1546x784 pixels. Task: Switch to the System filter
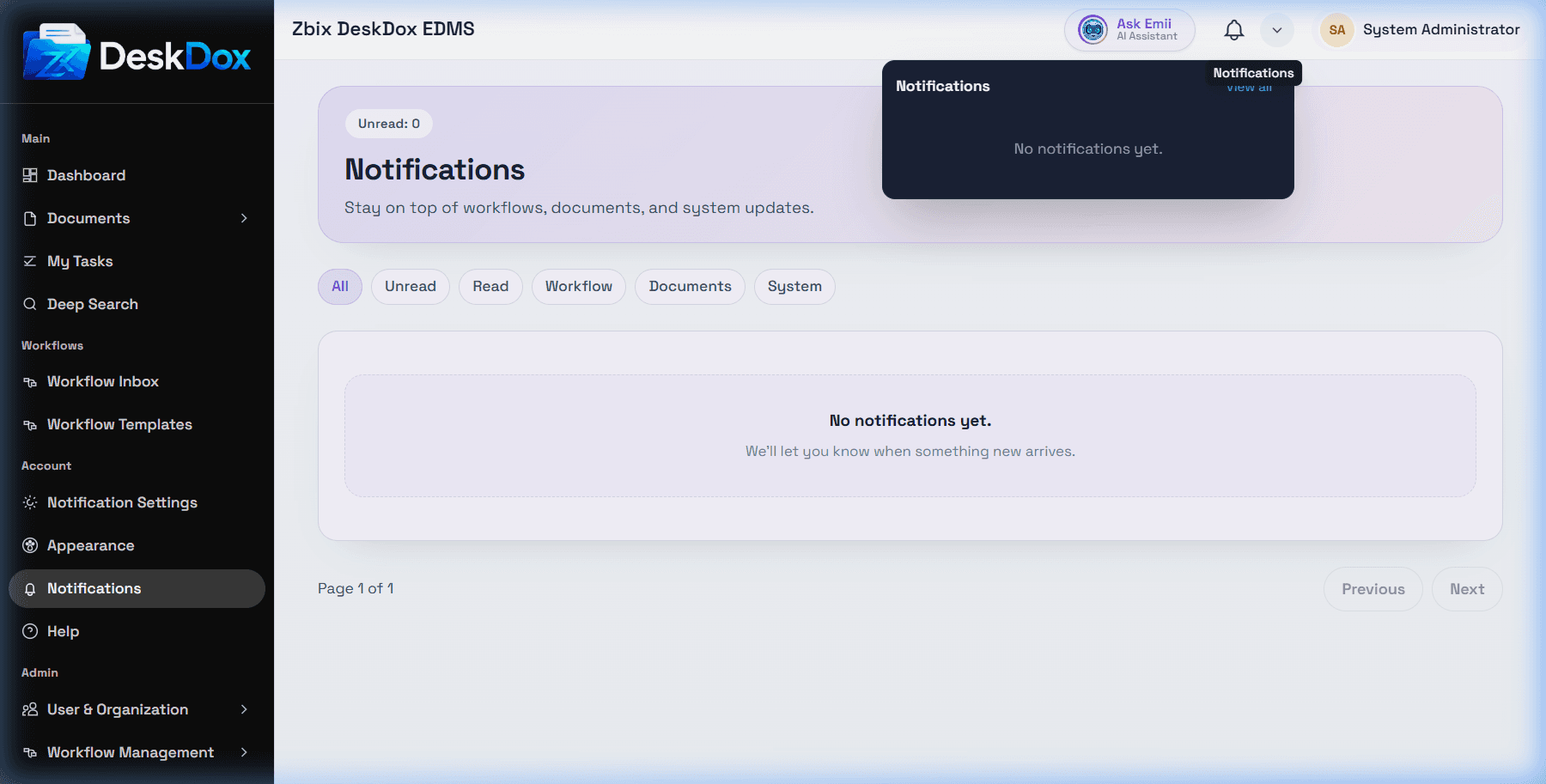(x=794, y=287)
